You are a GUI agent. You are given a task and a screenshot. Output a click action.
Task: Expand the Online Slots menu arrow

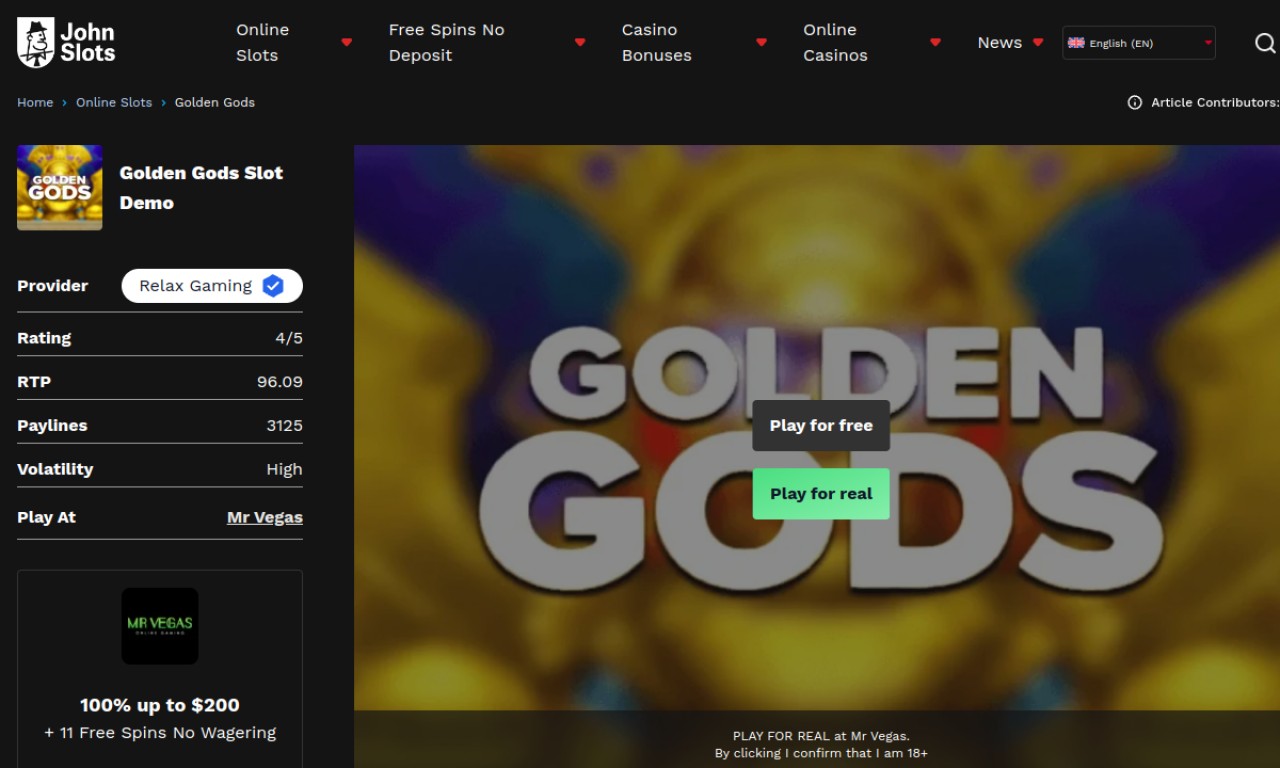347,43
